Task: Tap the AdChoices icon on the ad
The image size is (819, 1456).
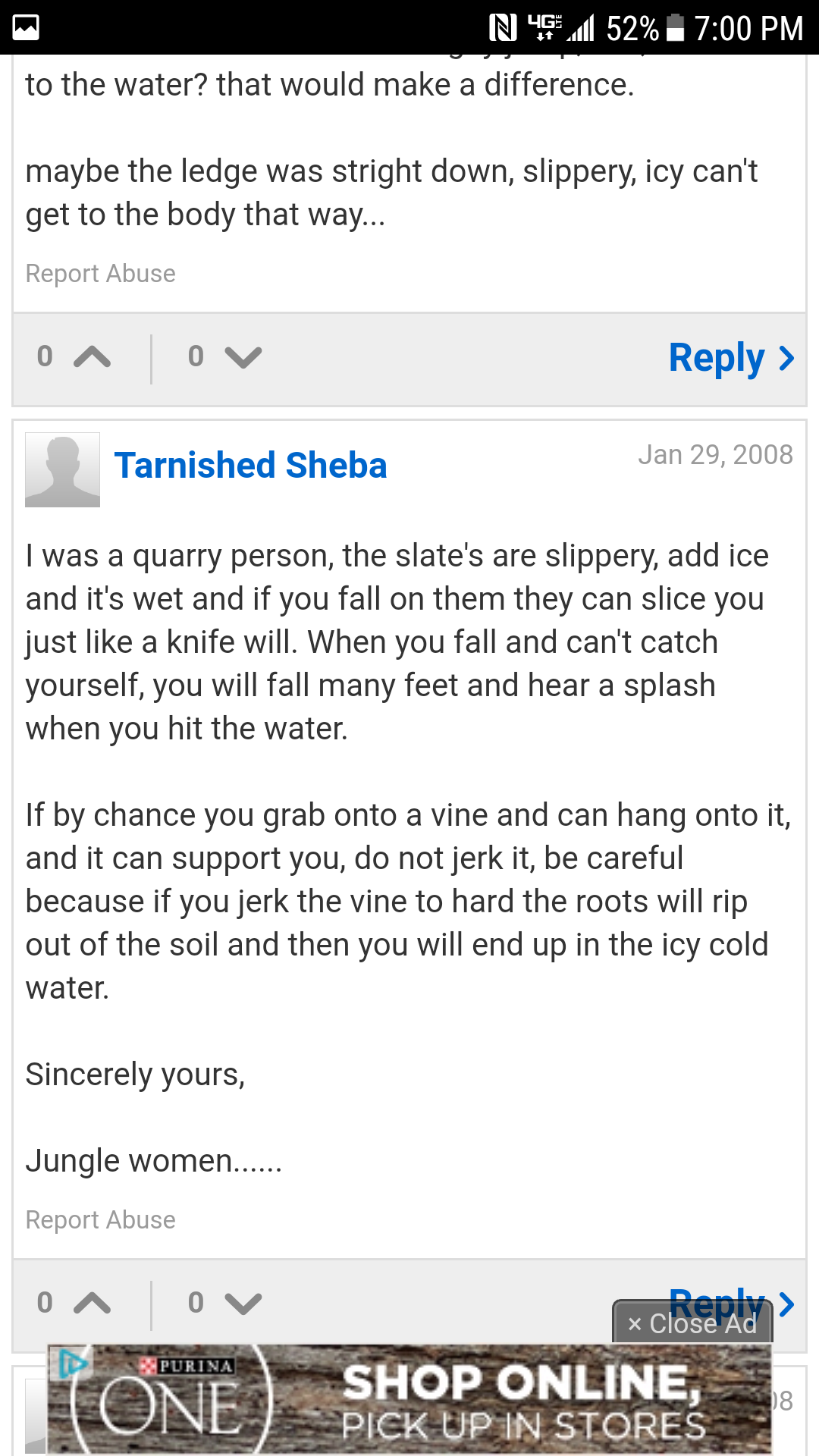Action: click(71, 1363)
